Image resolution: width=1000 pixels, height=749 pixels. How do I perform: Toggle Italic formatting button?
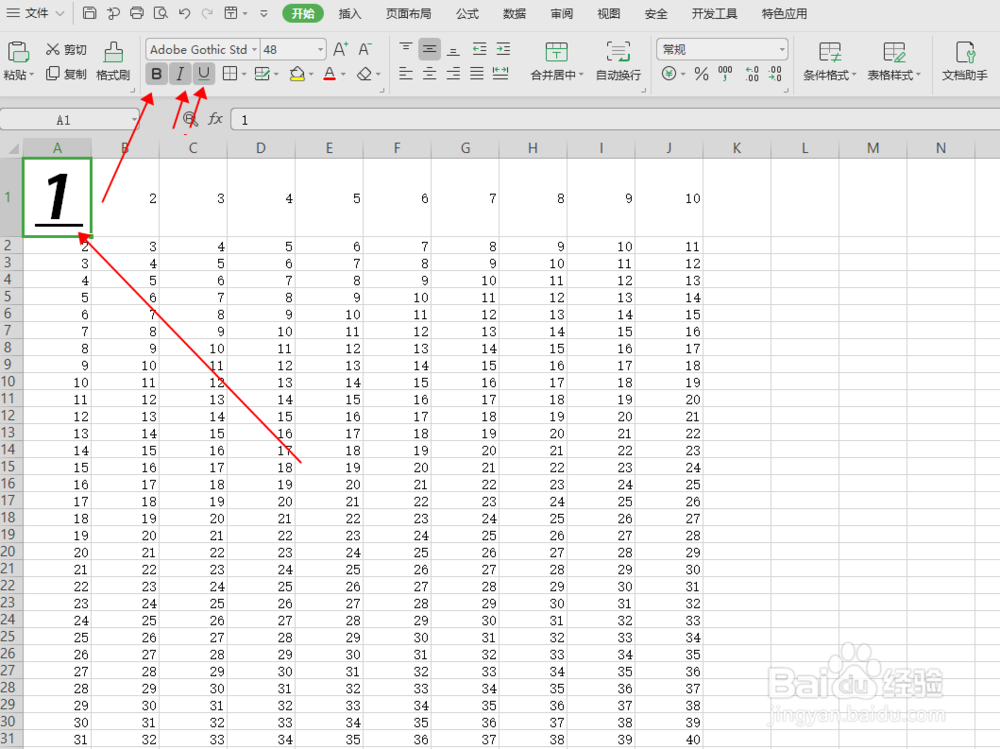180,74
